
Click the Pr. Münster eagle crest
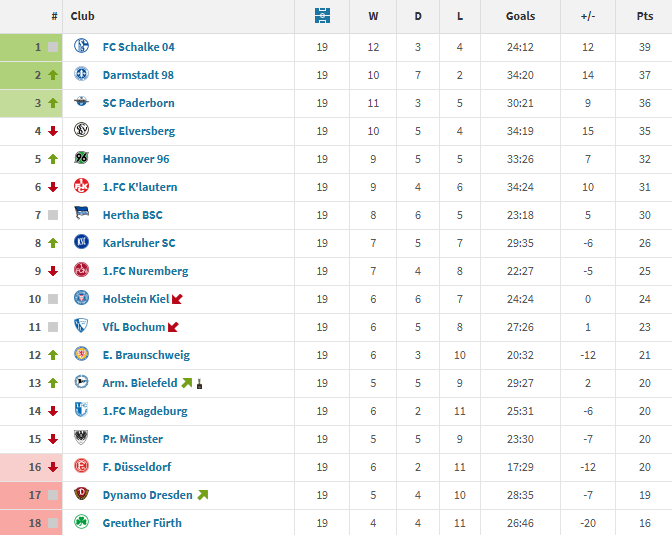pyautogui.click(x=82, y=439)
